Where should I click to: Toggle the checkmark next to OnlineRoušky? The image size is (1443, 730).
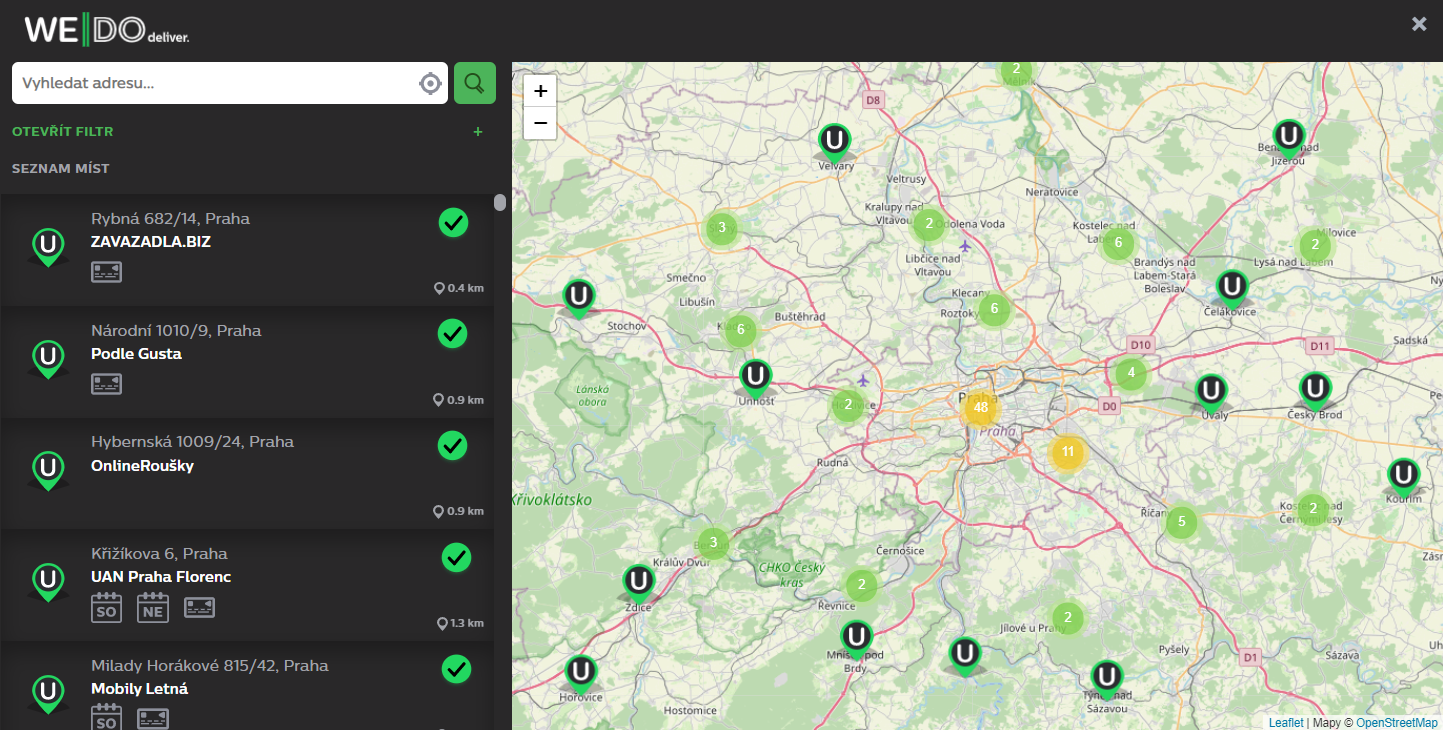pos(453,446)
